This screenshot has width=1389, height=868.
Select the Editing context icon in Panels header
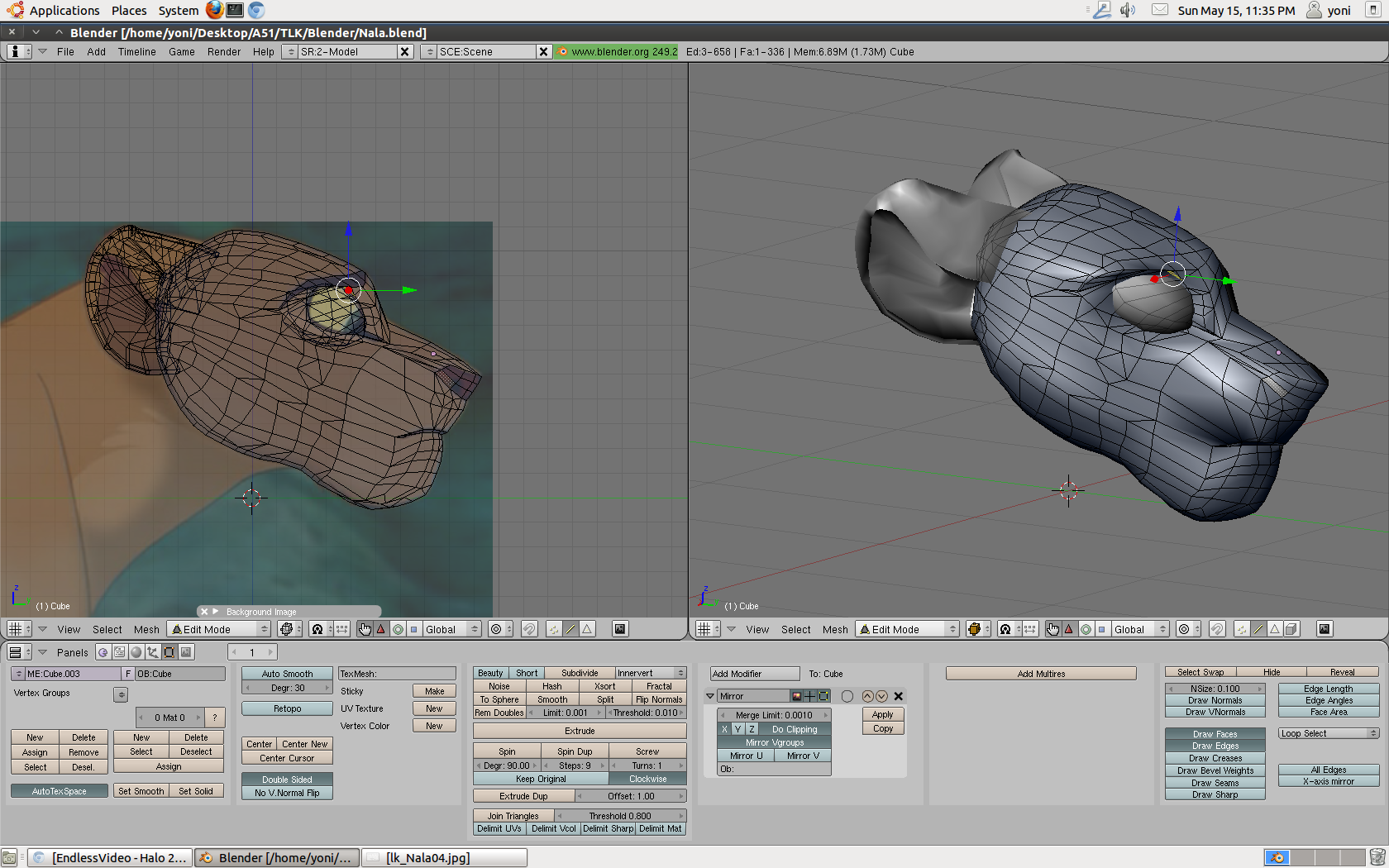tap(169, 652)
